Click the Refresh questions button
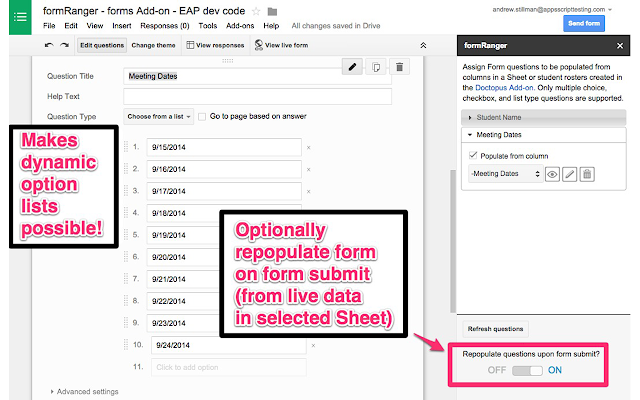Image resolution: width=640 pixels, height=400 pixels. pyautogui.click(x=495, y=329)
